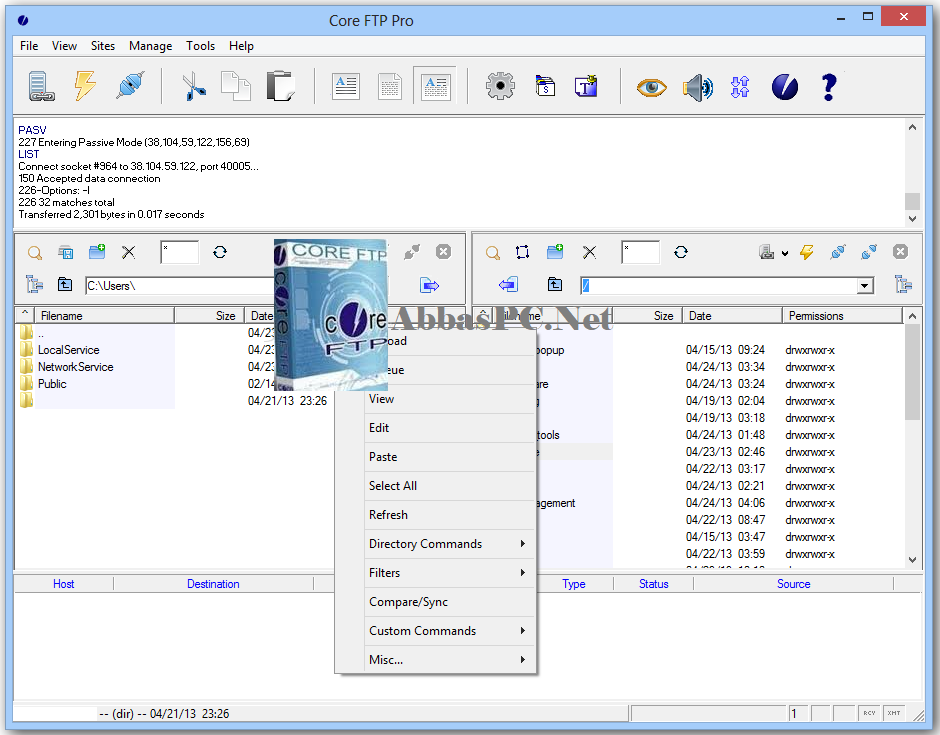The image size is (940, 735).
Task: Click the transfer arrows icon in toolbar
Action: click(740, 87)
